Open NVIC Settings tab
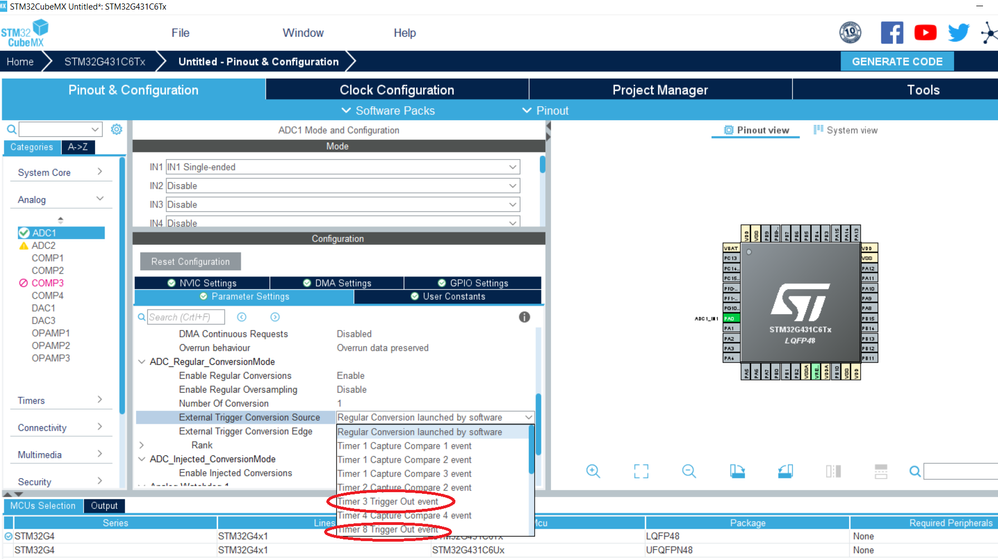The image size is (998, 559). [202, 283]
